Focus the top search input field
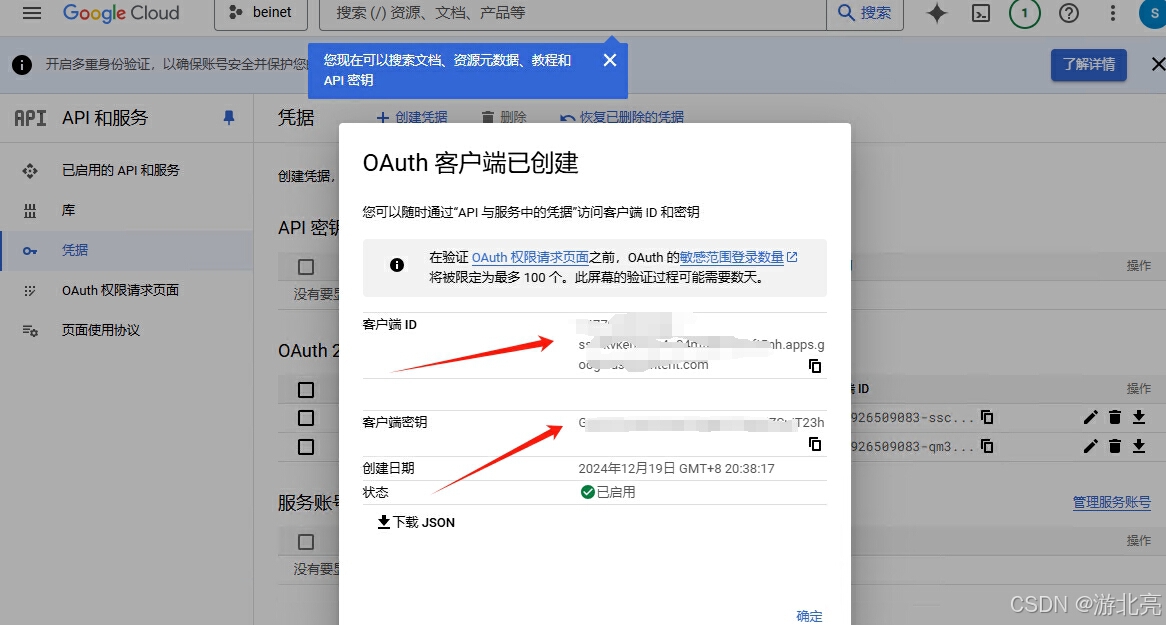The height and width of the screenshot is (625, 1166). 573,13
